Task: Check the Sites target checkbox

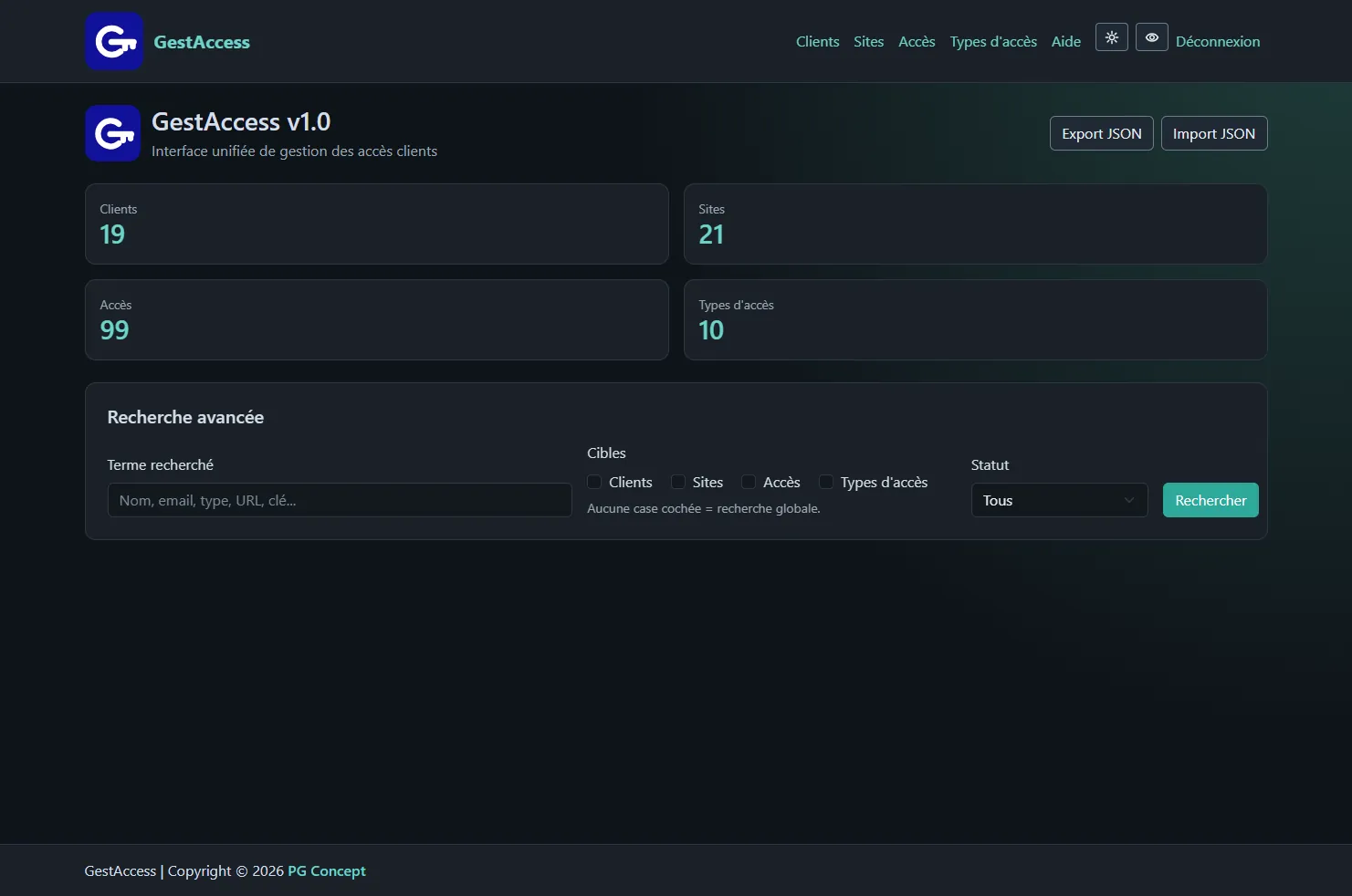Action: tap(678, 482)
